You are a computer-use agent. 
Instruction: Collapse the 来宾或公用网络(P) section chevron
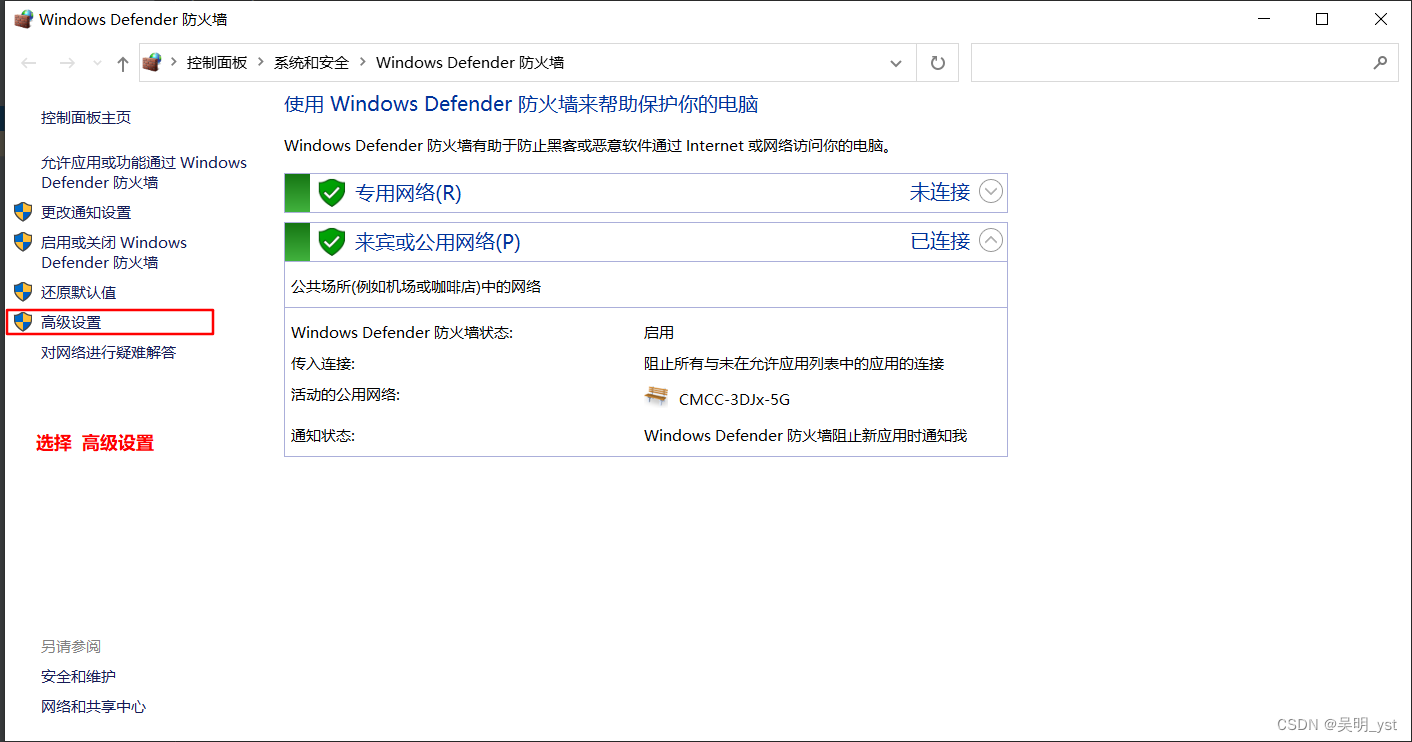tap(991, 240)
